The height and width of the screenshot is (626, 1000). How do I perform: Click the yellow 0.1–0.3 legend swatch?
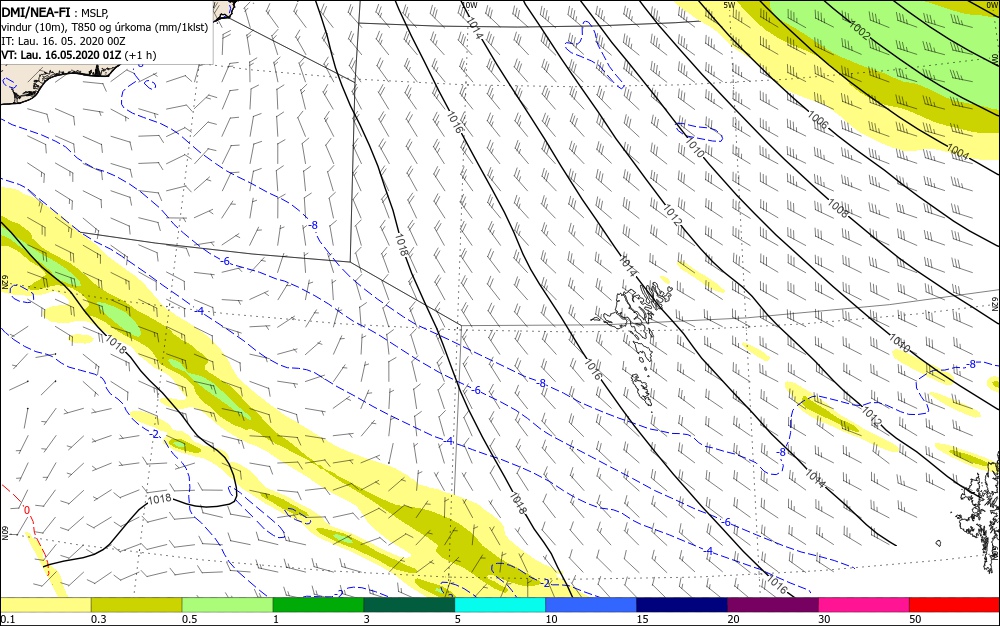pos(45,605)
